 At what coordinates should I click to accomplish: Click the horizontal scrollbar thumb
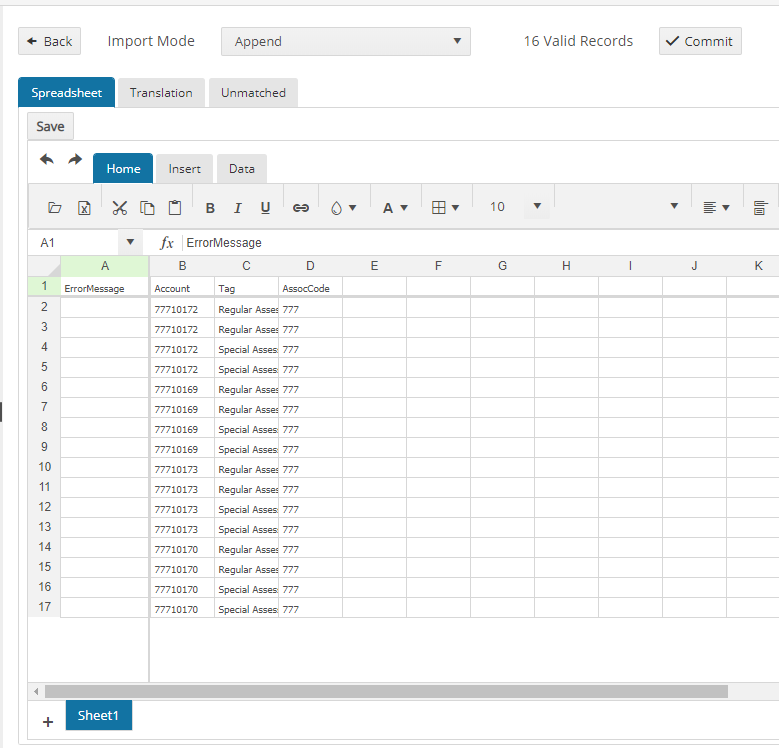(386, 691)
